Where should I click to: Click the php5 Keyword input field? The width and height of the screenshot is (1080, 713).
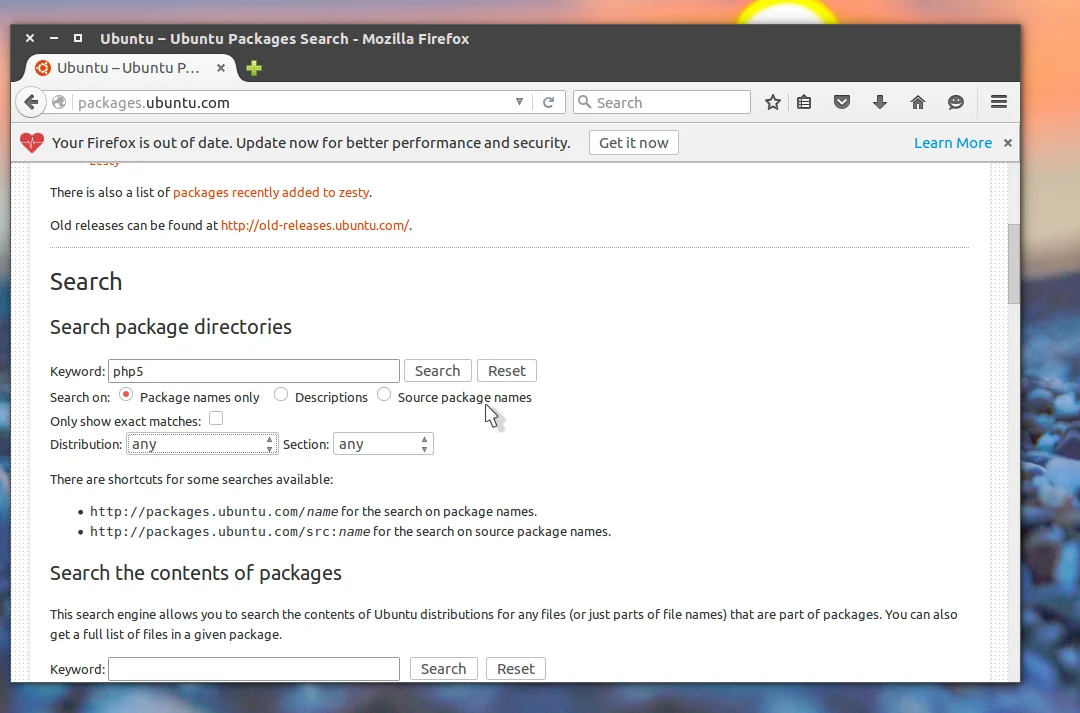point(253,371)
